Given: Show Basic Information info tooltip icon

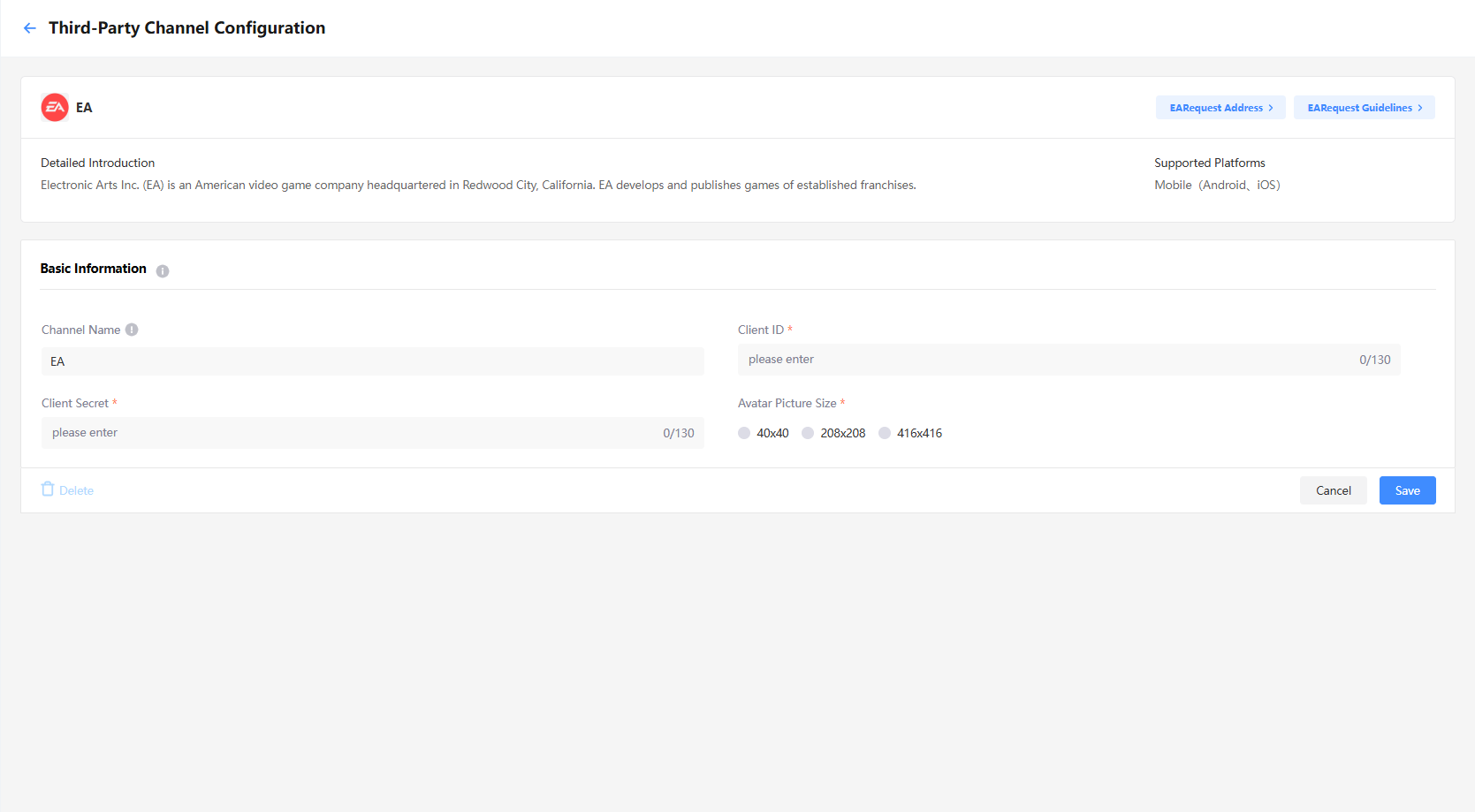Looking at the screenshot, I should tap(163, 271).
